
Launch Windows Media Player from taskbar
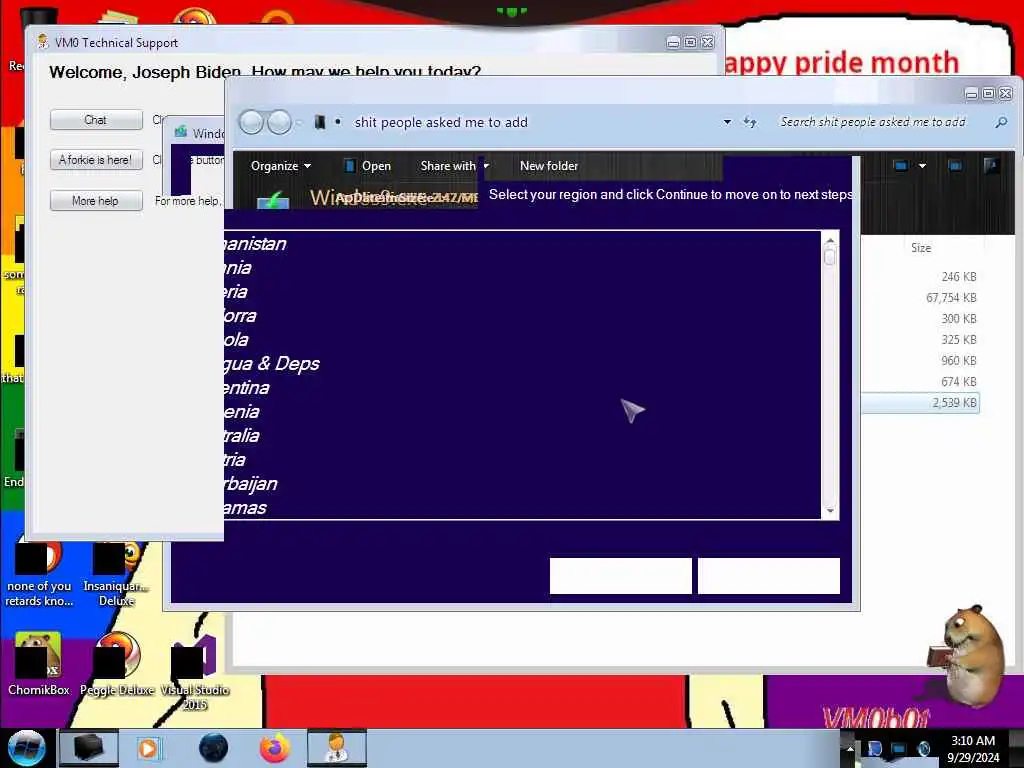click(148, 748)
